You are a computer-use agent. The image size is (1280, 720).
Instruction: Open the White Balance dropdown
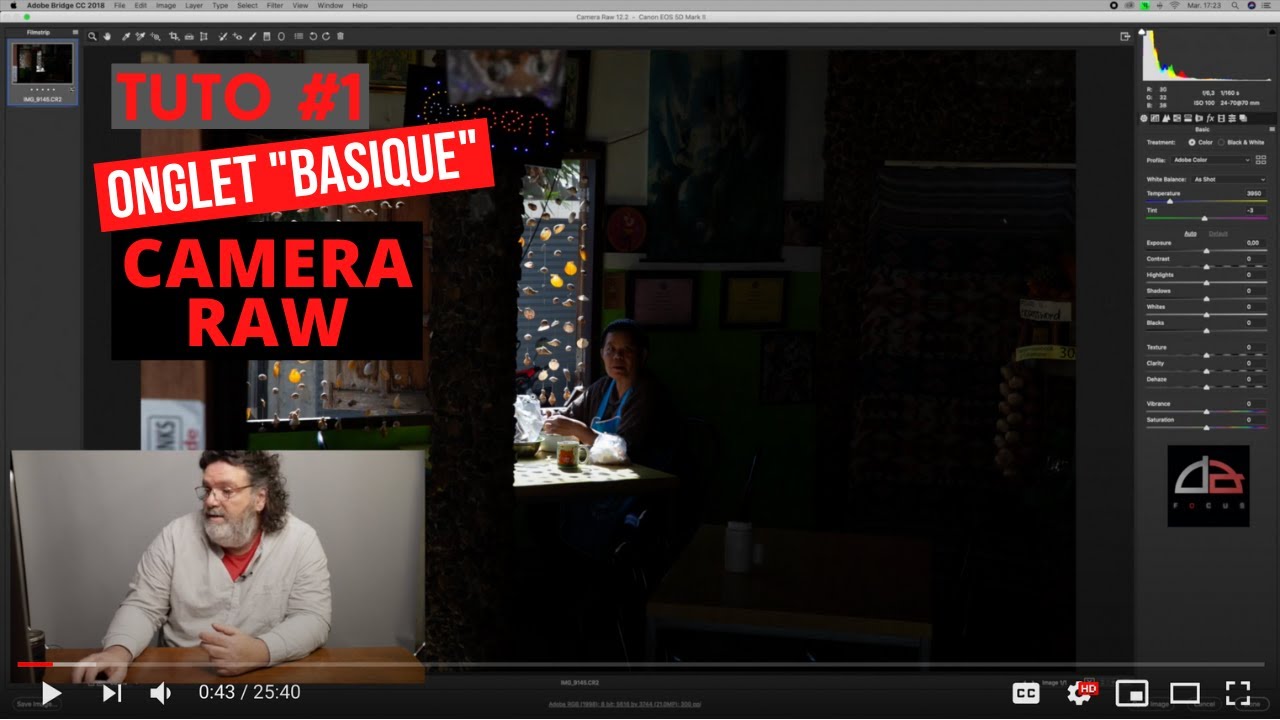point(1229,180)
